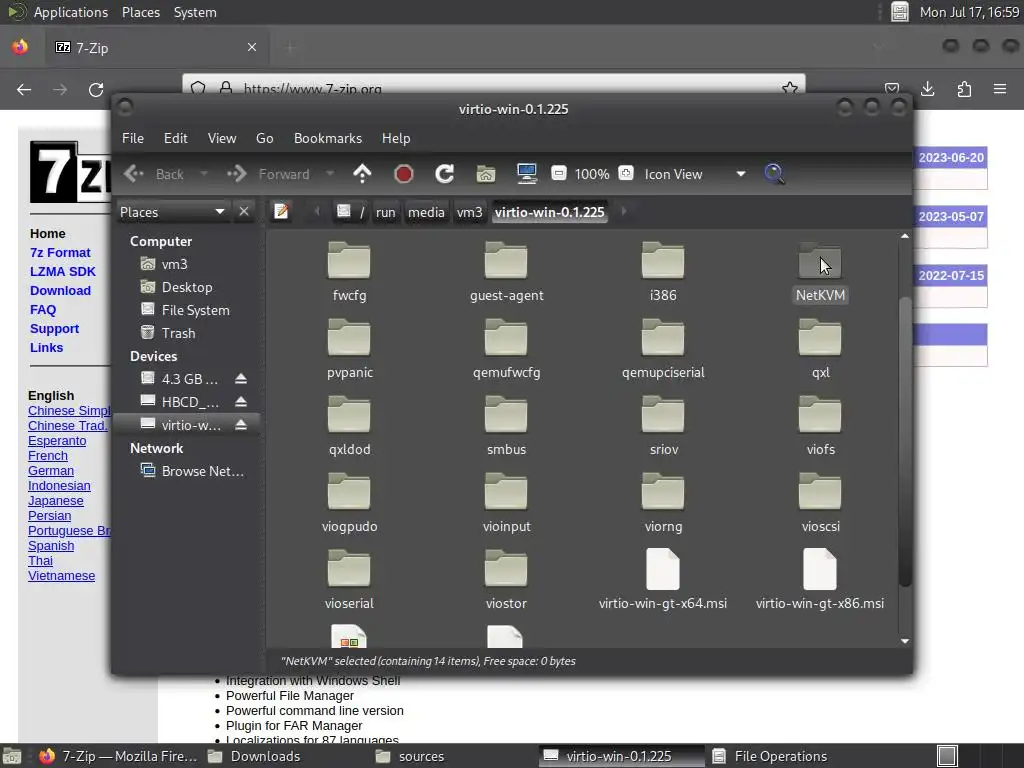This screenshot has height=768, width=1024.
Task: Open the System panel menu
Action: (195, 12)
